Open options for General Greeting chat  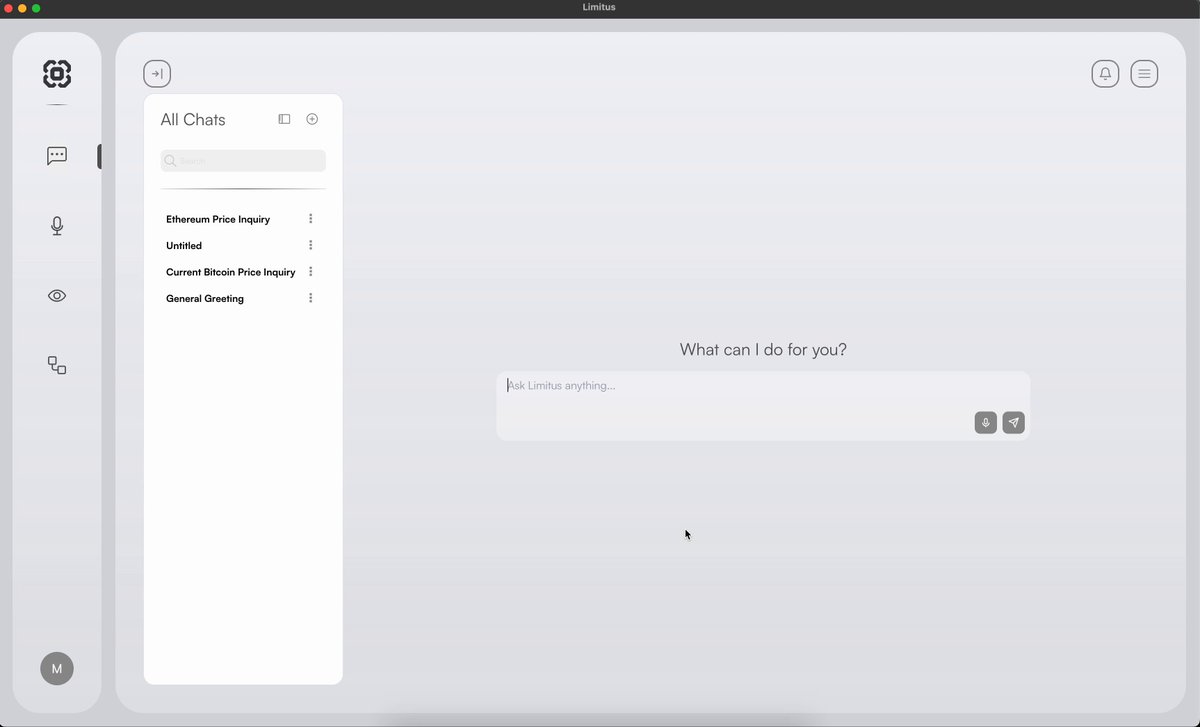tap(311, 298)
